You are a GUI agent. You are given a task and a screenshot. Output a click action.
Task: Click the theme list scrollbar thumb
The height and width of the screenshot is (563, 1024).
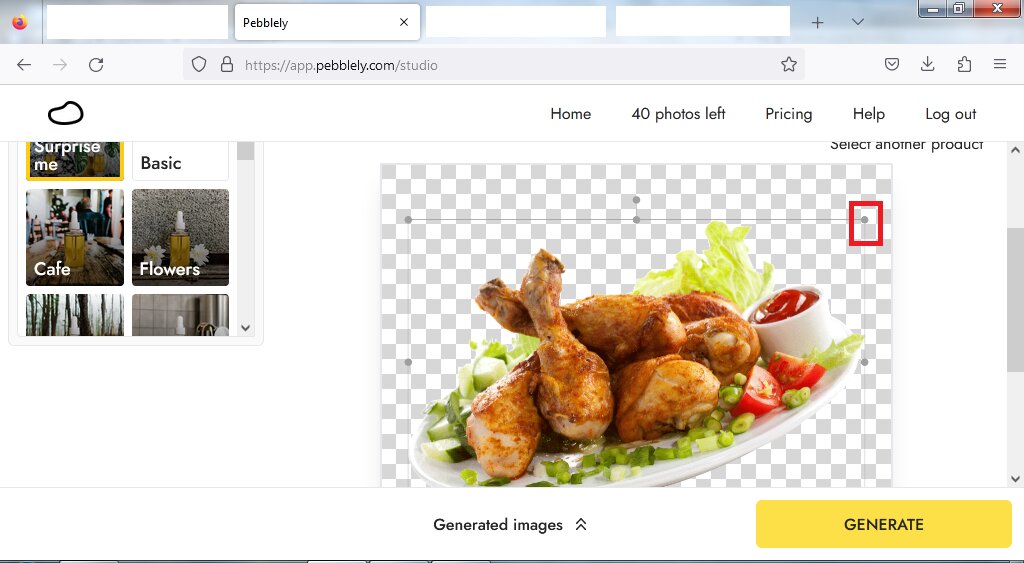point(246,151)
